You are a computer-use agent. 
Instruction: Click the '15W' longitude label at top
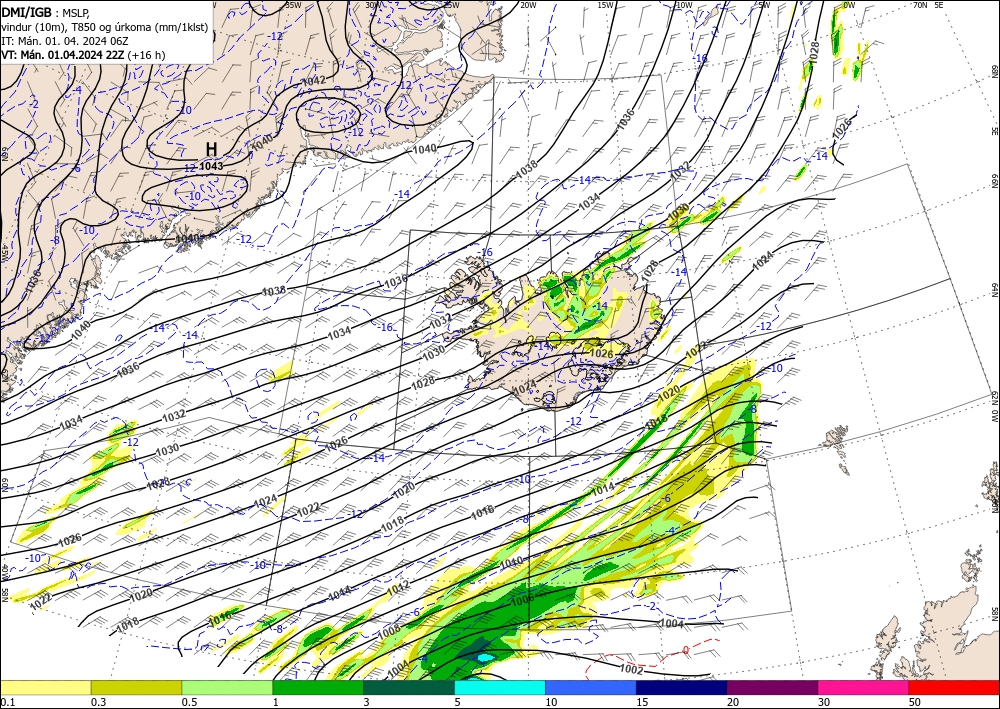point(605,5)
